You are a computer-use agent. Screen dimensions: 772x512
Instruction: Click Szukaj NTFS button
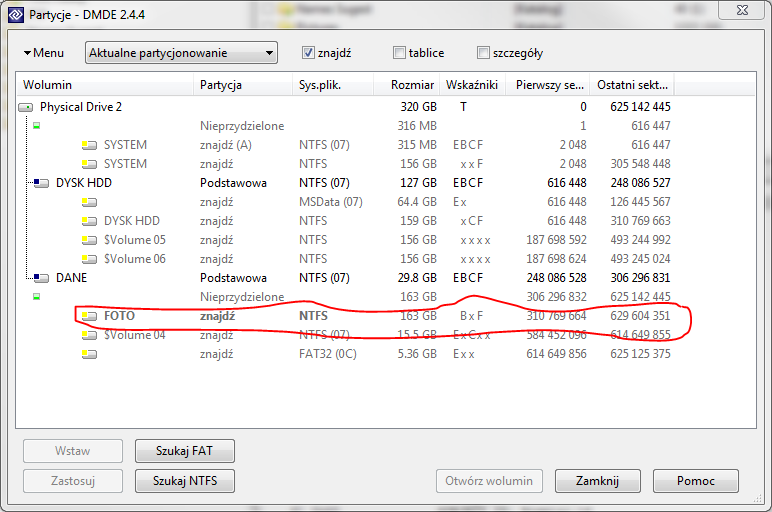(185, 481)
